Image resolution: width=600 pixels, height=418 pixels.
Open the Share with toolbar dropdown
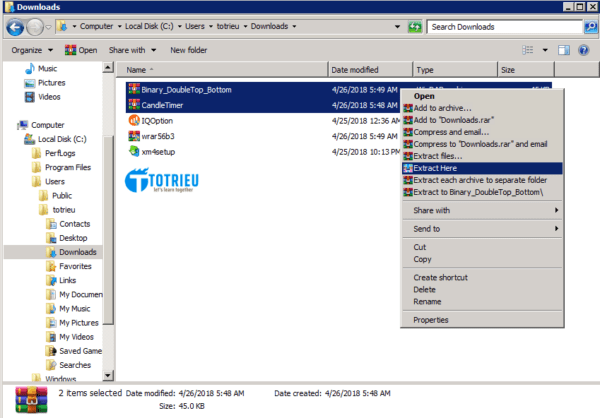pos(132,50)
